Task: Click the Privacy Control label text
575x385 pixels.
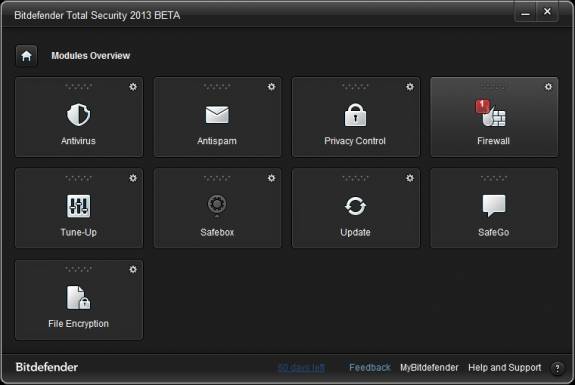Action: pyautogui.click(x=355, y=141)
